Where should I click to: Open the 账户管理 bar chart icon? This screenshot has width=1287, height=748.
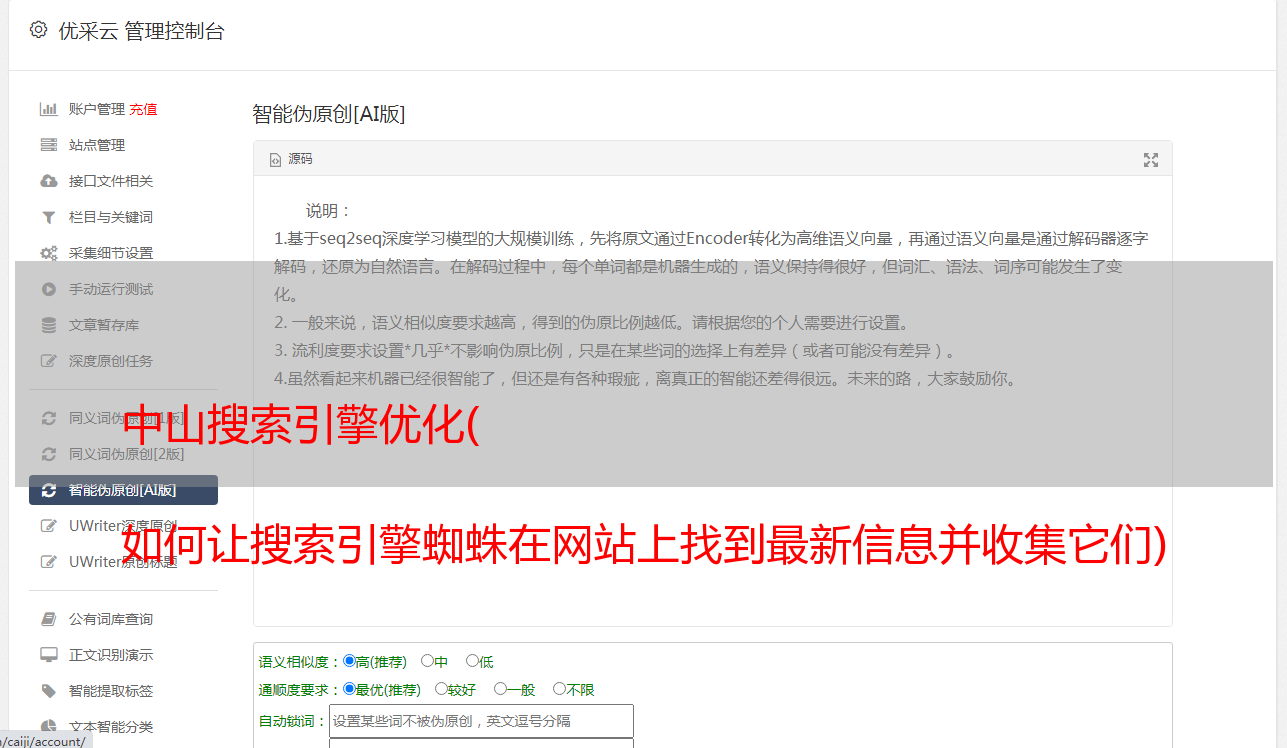tap(48, 109)
